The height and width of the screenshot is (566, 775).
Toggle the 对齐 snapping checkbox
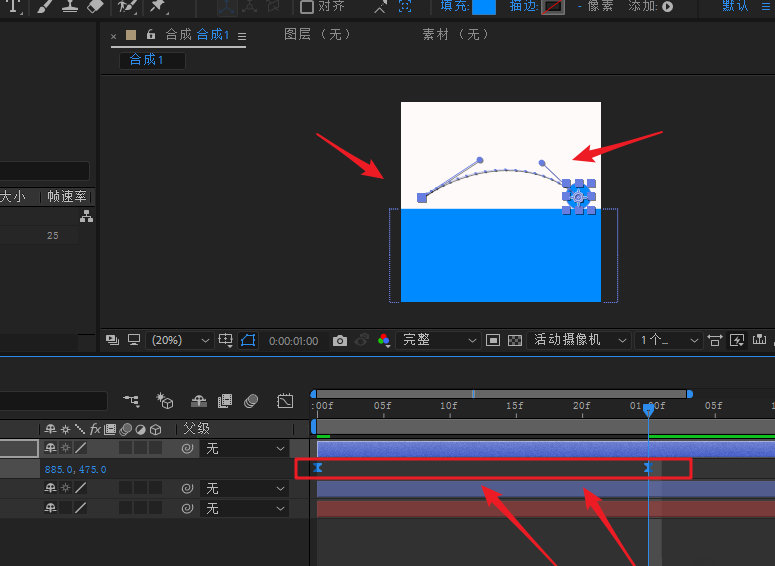[x=307, y=6]
